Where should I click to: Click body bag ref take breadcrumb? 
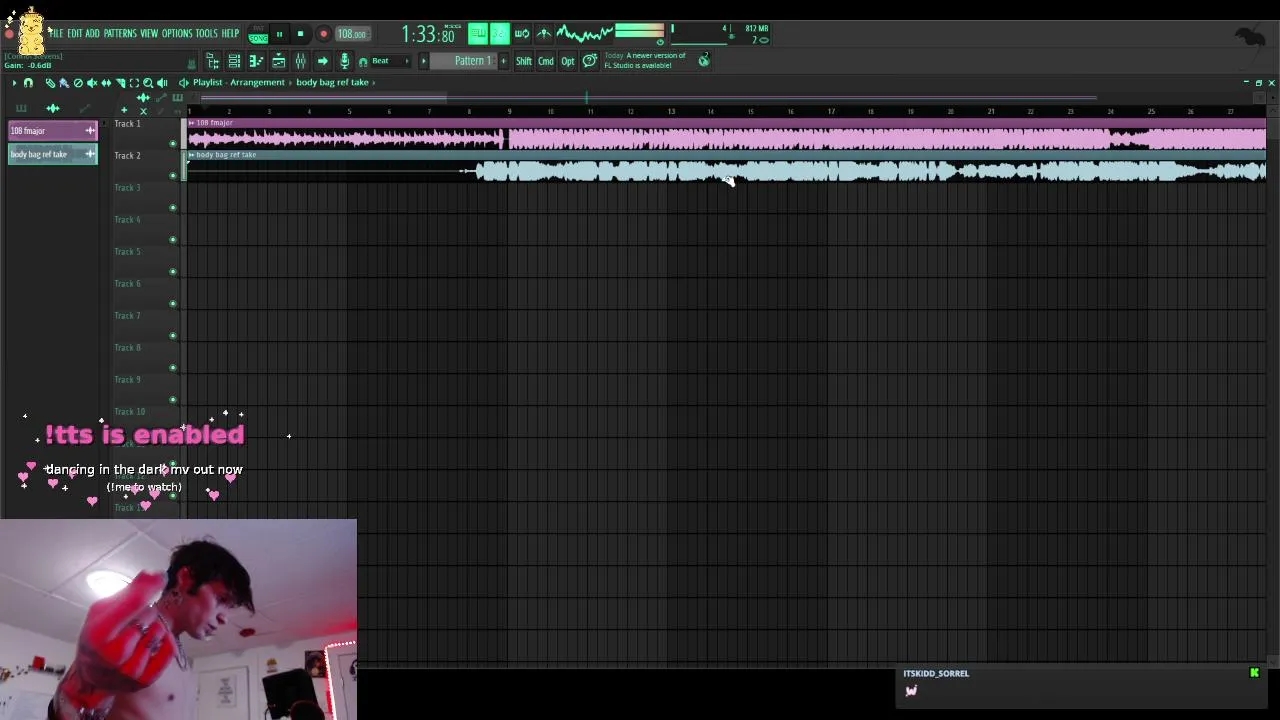tap(332, 82)
